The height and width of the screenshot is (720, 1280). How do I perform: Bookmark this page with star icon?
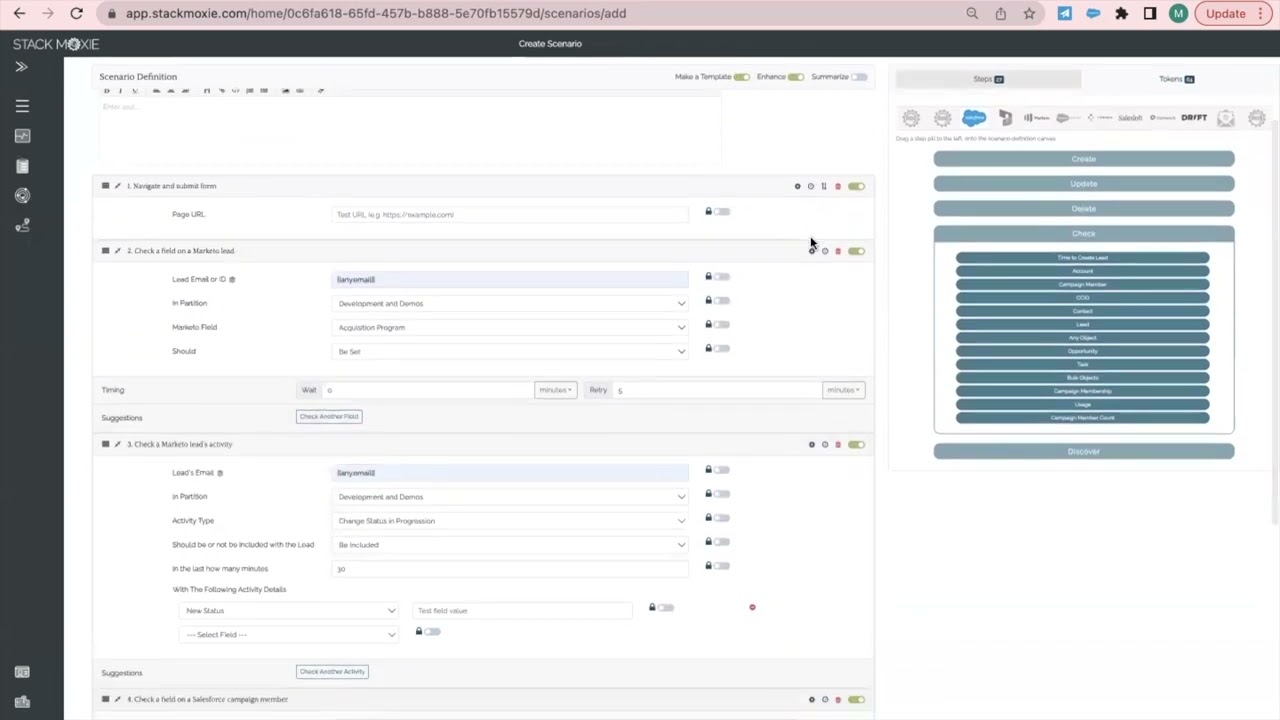1029,13
